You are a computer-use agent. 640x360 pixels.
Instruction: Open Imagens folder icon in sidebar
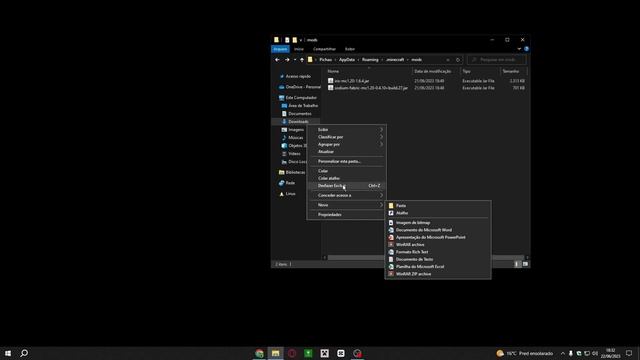tap(284, 130)
